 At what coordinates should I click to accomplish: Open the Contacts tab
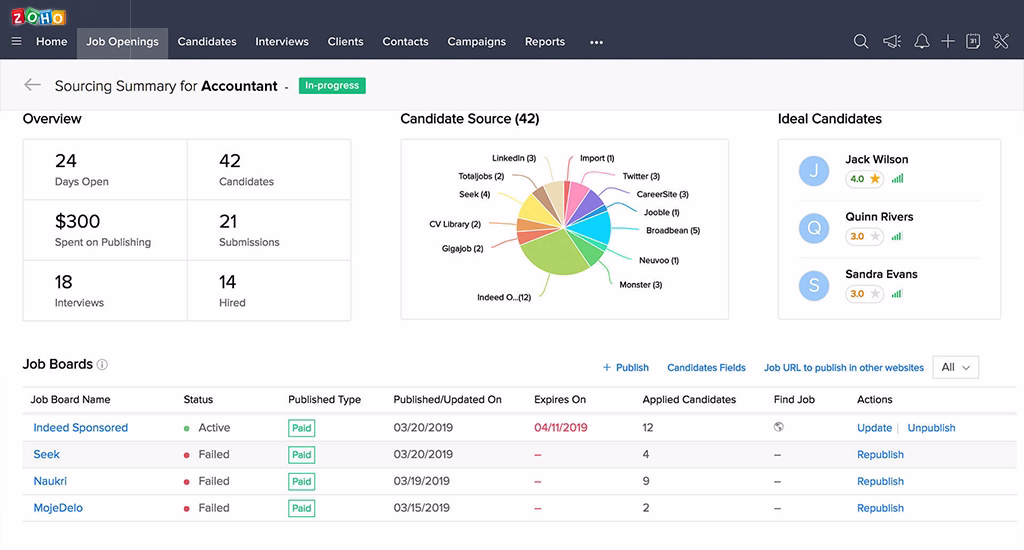406,42
